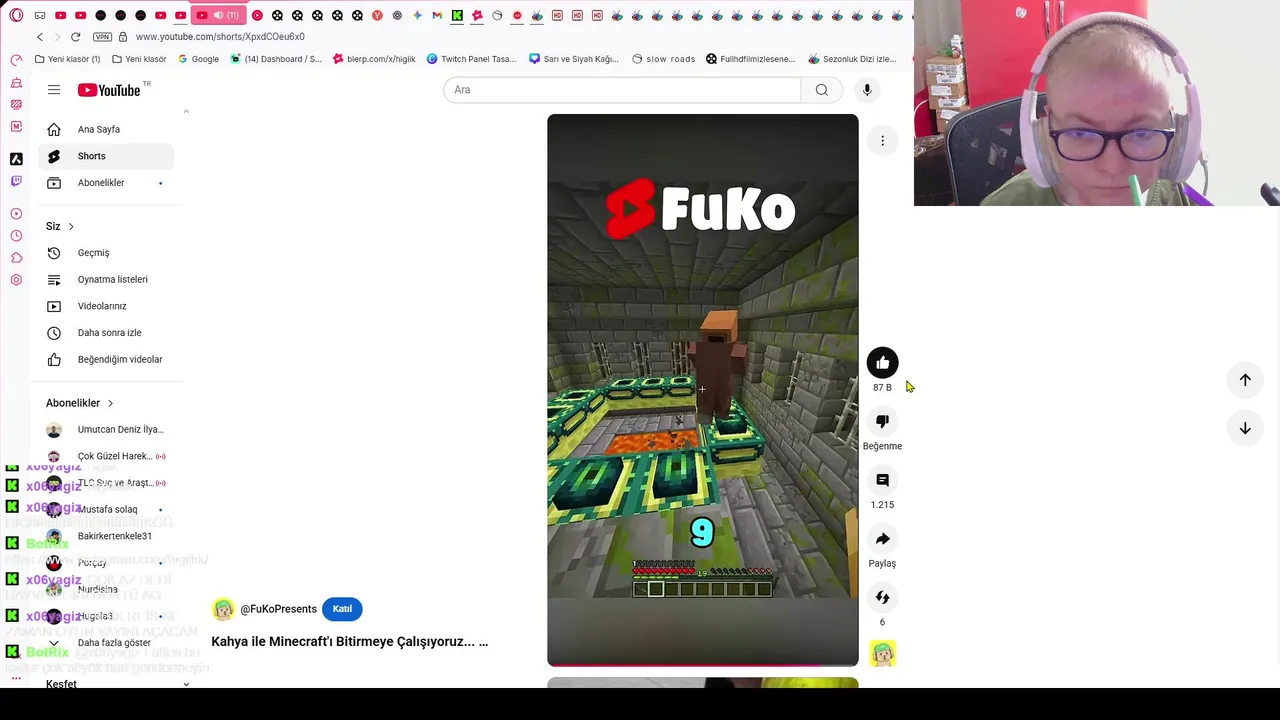Viewport: 1280px width, 720px height.
Task: Open the Gmail tab in tab bar
Action: tap(437, 15)
